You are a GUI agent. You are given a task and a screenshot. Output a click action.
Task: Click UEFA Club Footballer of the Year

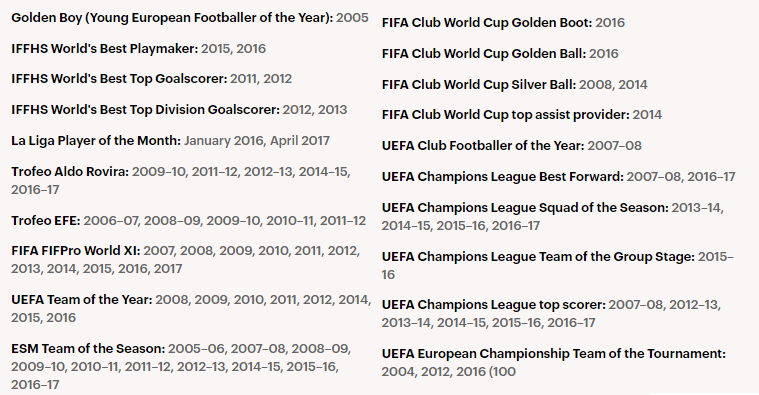coord(483,146)
